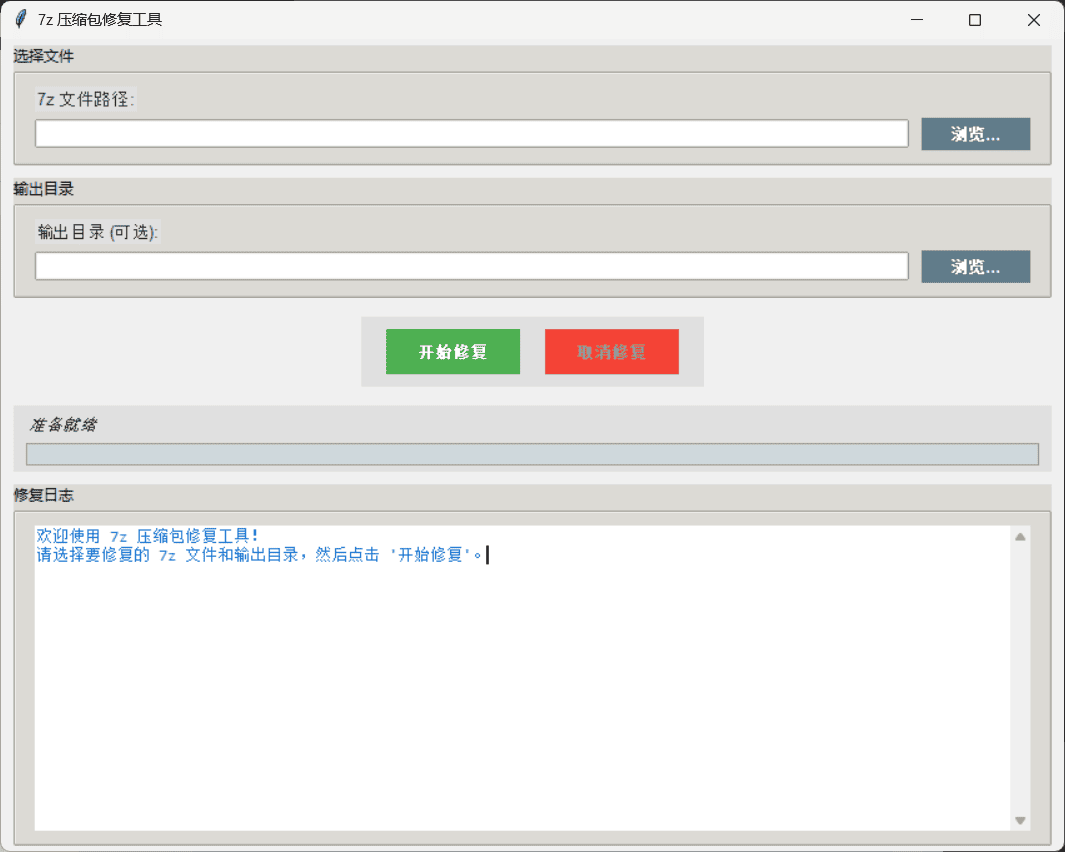
Task: Click the 7z file path input field
Action: pos(471,133)
